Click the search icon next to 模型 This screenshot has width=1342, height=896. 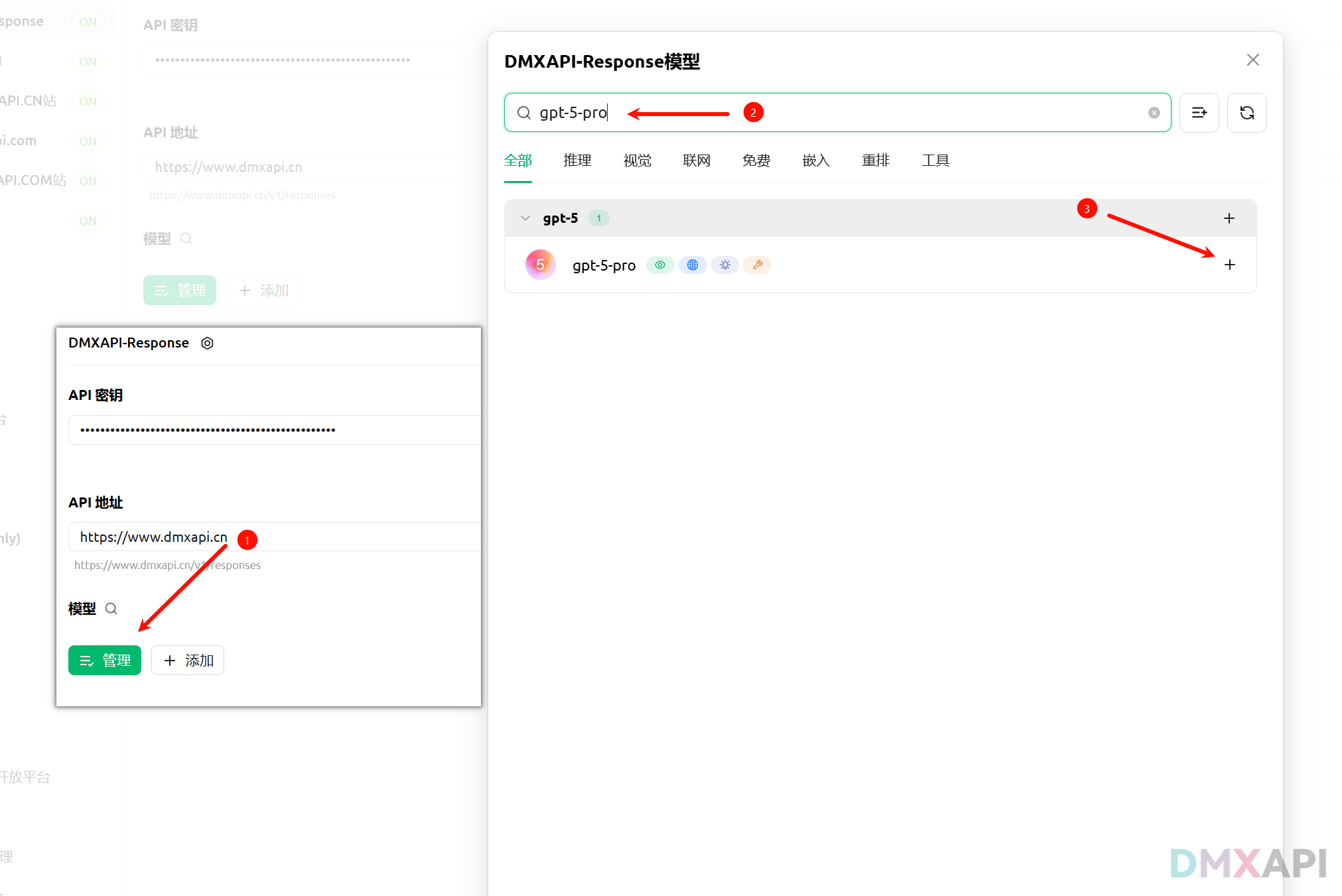tap(111, 609)
